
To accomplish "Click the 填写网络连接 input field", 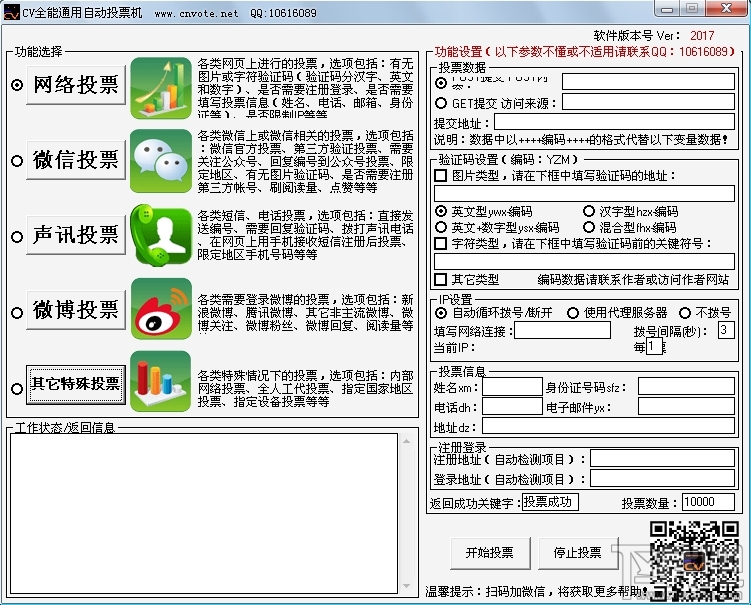I will tap(562, 330).
